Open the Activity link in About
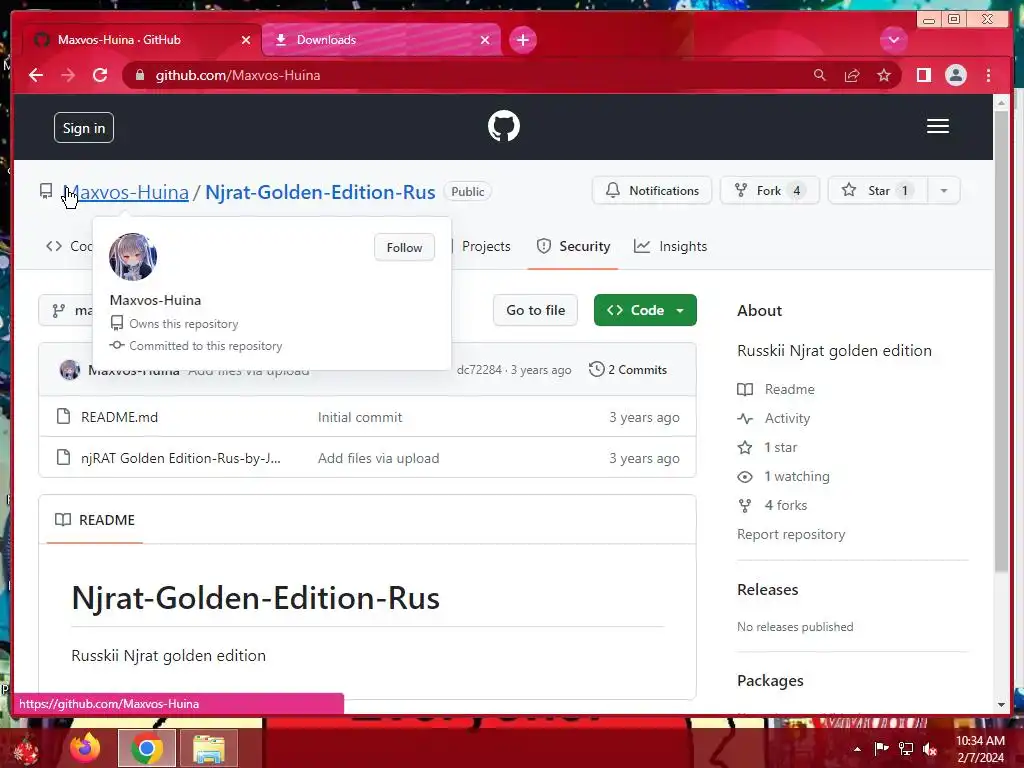The width and height of the screenshot is (1024, 768). pos(774,418)
